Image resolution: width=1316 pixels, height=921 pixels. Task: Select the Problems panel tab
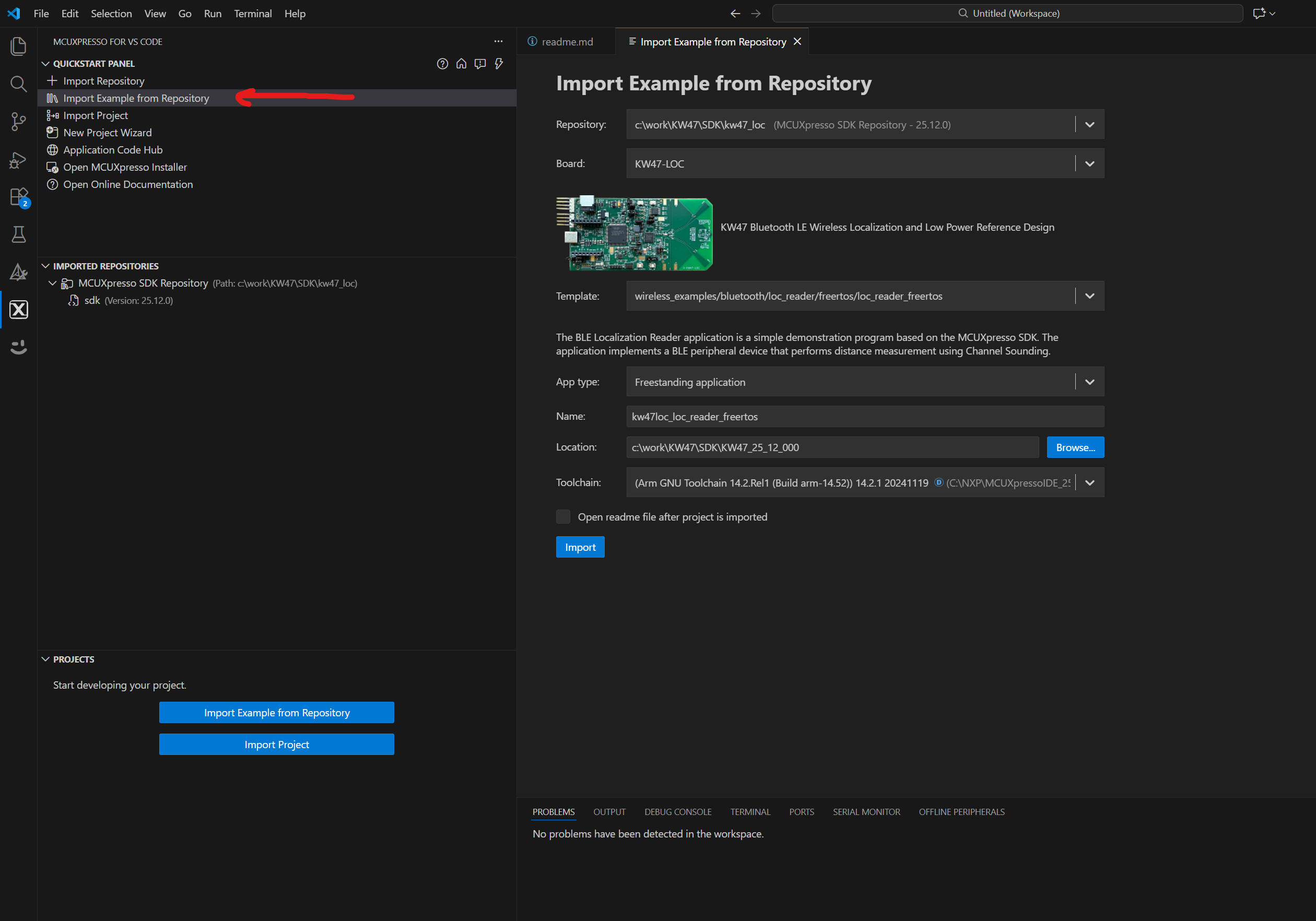[x=553, y=811]
